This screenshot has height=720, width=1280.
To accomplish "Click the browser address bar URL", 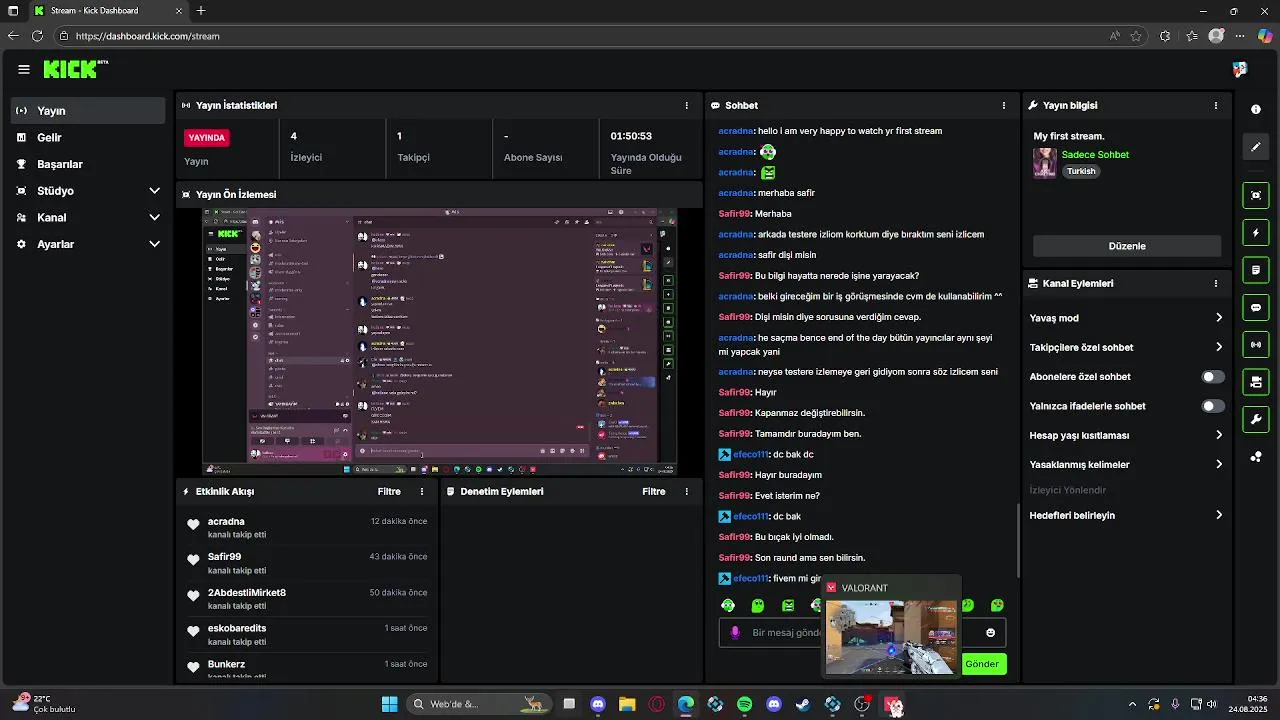I will [148, 36].
